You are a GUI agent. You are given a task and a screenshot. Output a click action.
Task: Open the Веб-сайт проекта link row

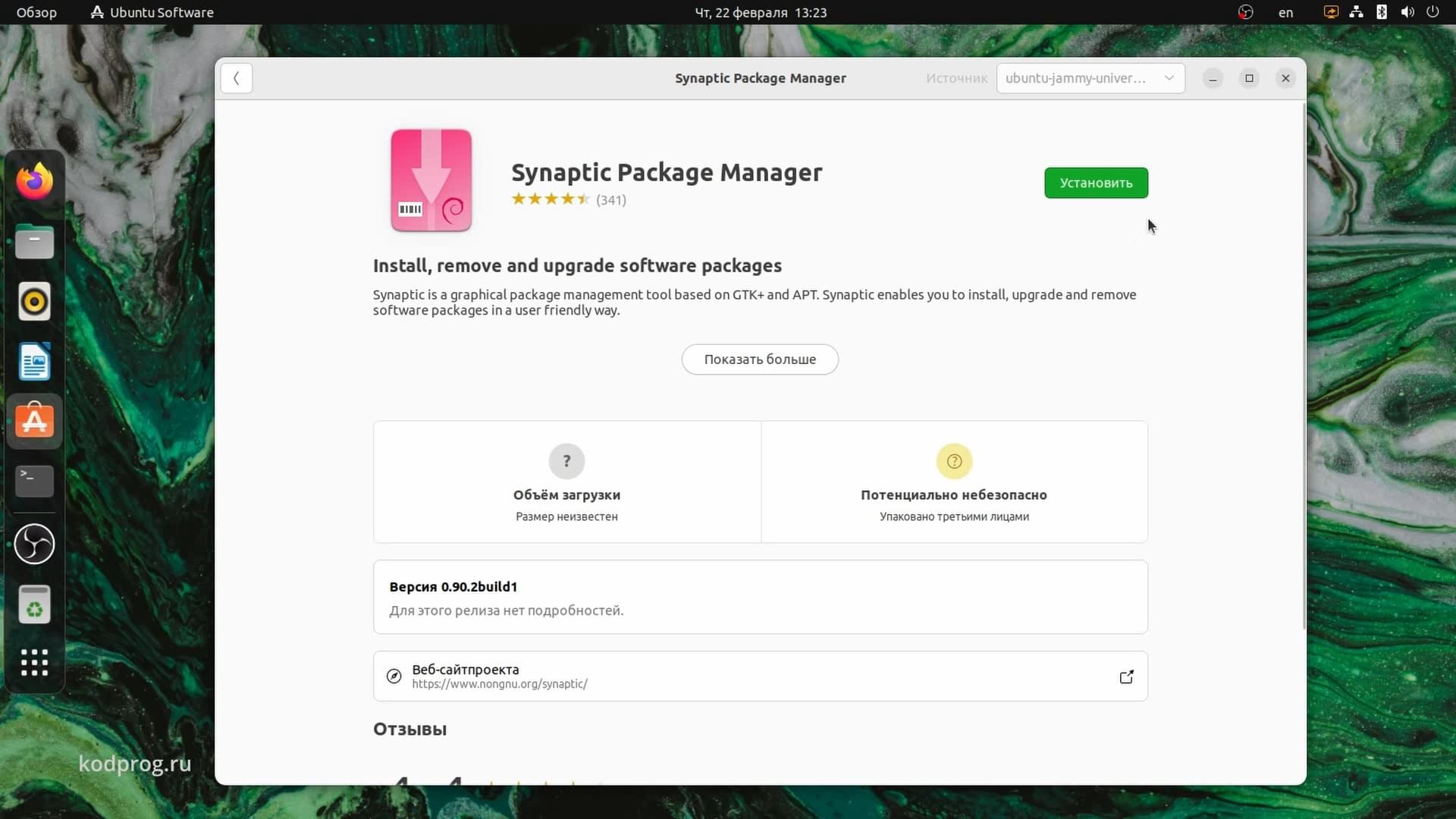[760, 676]
